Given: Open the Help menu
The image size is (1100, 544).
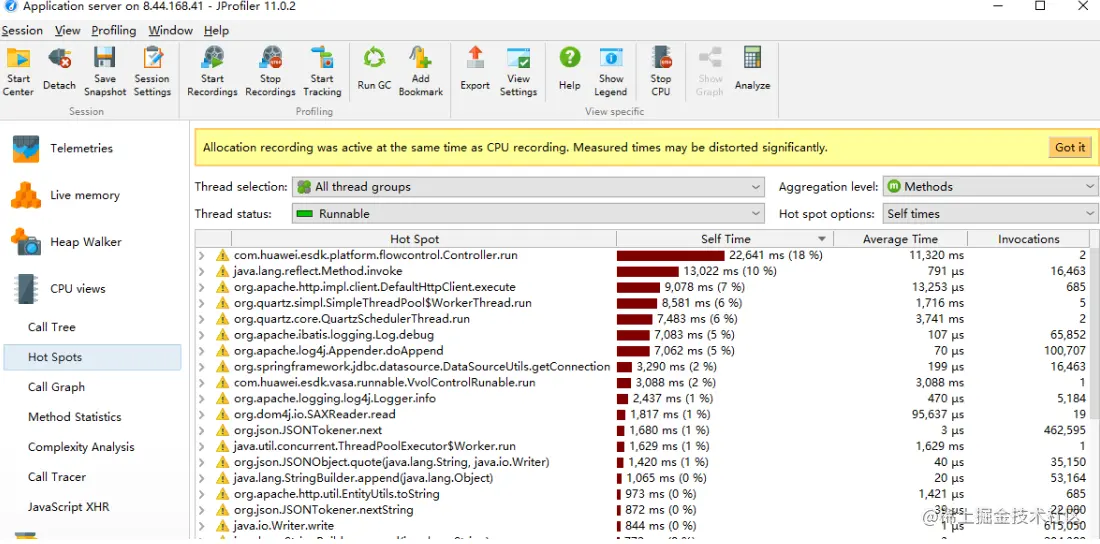Looking at the screenshot, I should (216, 30).
